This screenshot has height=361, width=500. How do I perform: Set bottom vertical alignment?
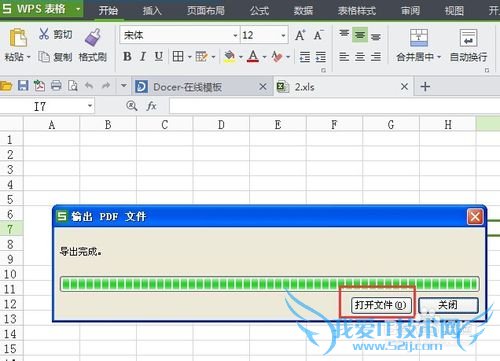(376, 36)
